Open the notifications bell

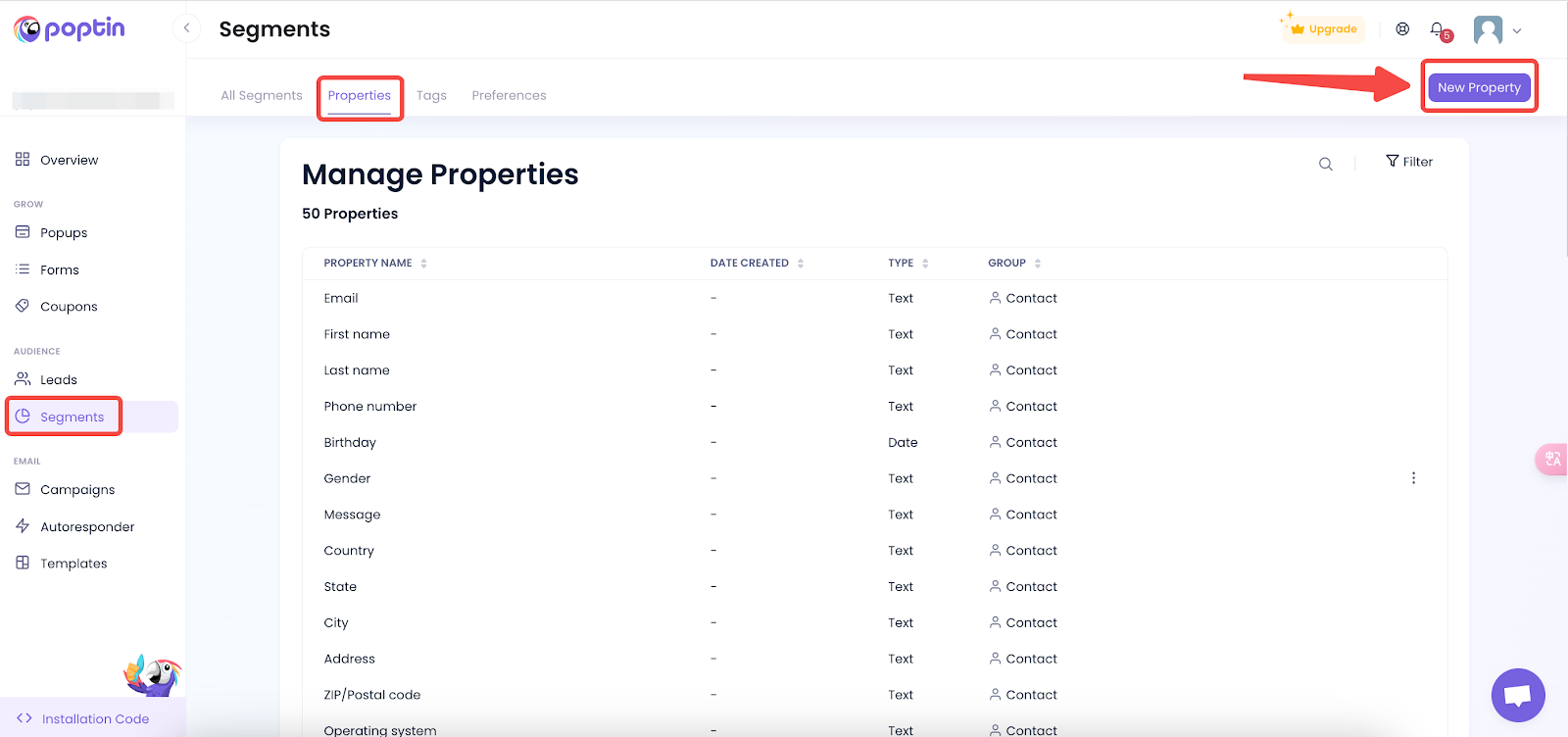pos(1437,29)
